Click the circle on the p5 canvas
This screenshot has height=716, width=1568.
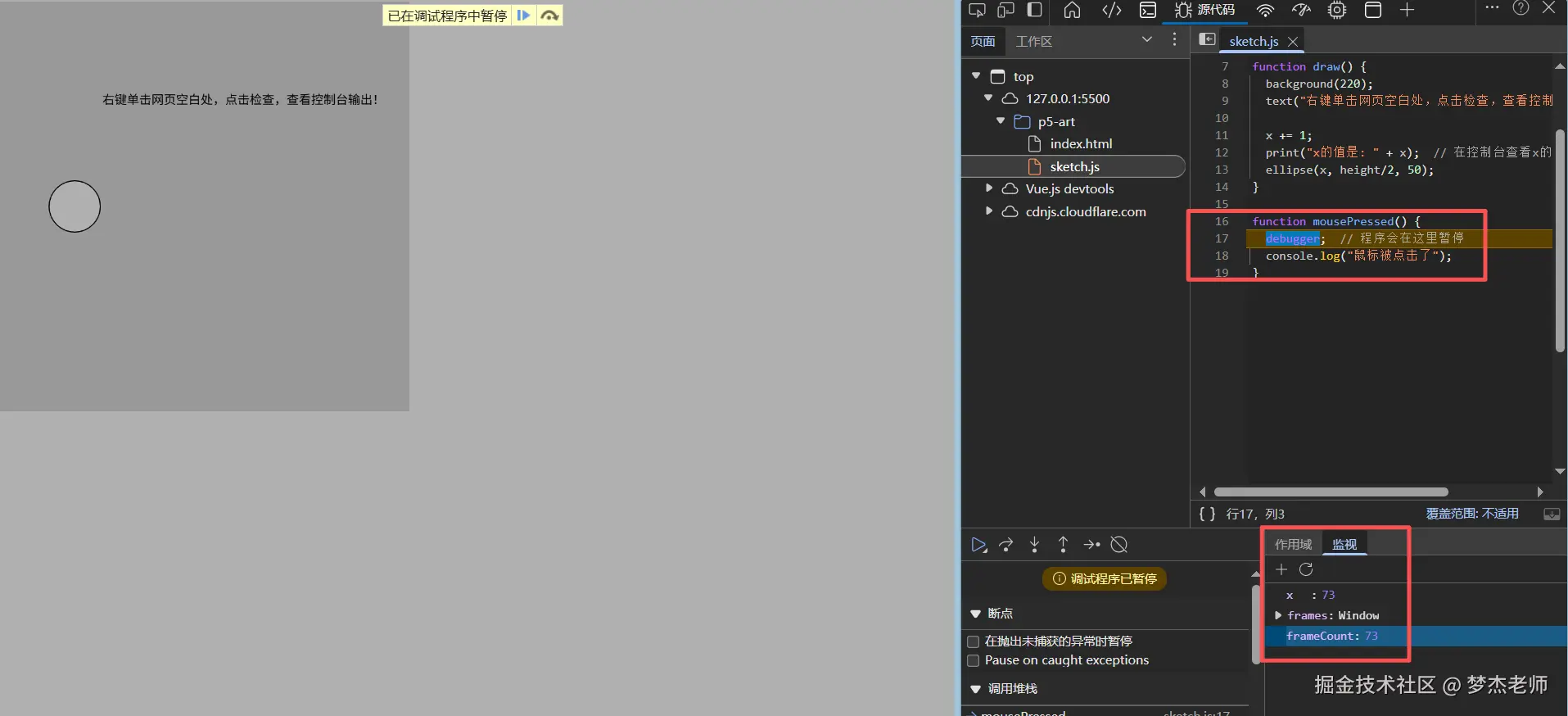[75, 206]
